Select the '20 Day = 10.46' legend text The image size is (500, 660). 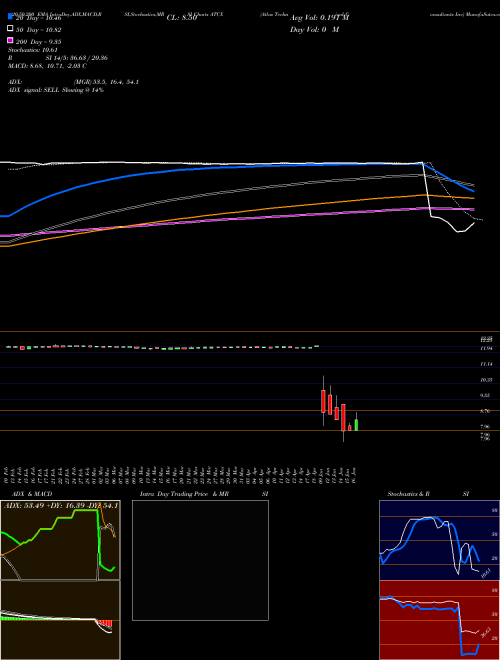[39, 18]
